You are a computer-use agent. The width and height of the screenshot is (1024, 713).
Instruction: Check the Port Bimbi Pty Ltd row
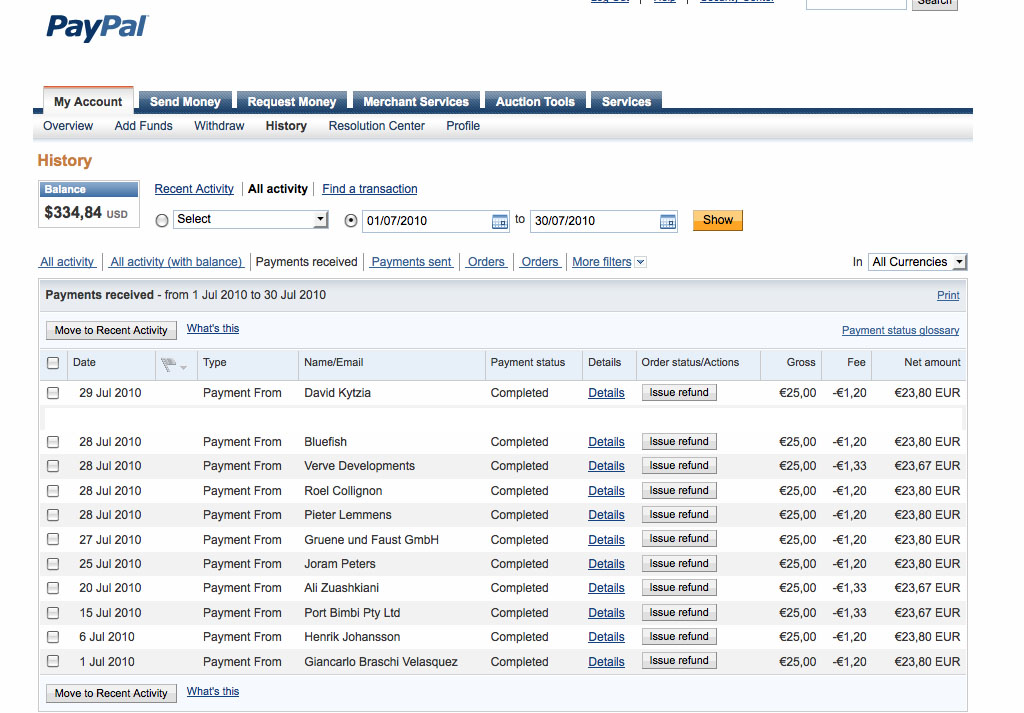tap(53, 613)
